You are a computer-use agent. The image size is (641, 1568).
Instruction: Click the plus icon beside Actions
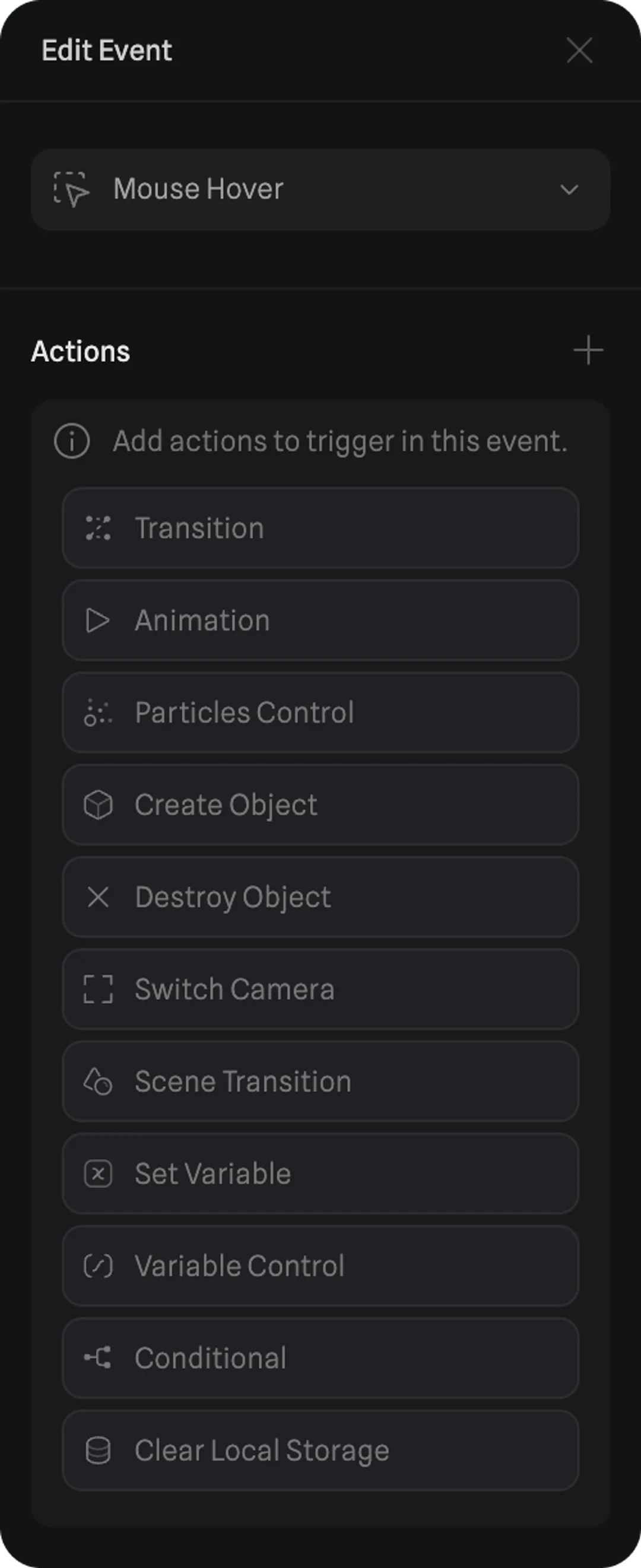point(588,351)
